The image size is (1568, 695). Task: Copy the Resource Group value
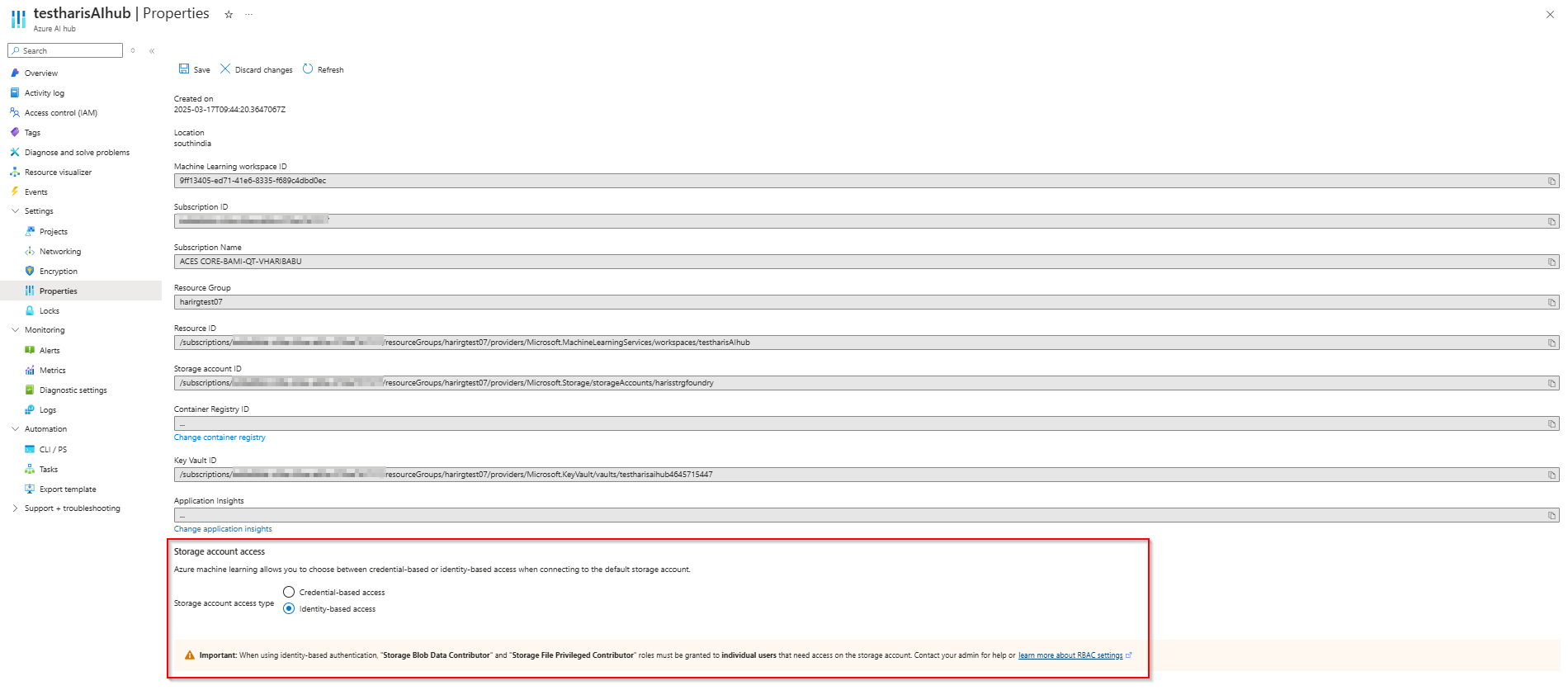1551,302
